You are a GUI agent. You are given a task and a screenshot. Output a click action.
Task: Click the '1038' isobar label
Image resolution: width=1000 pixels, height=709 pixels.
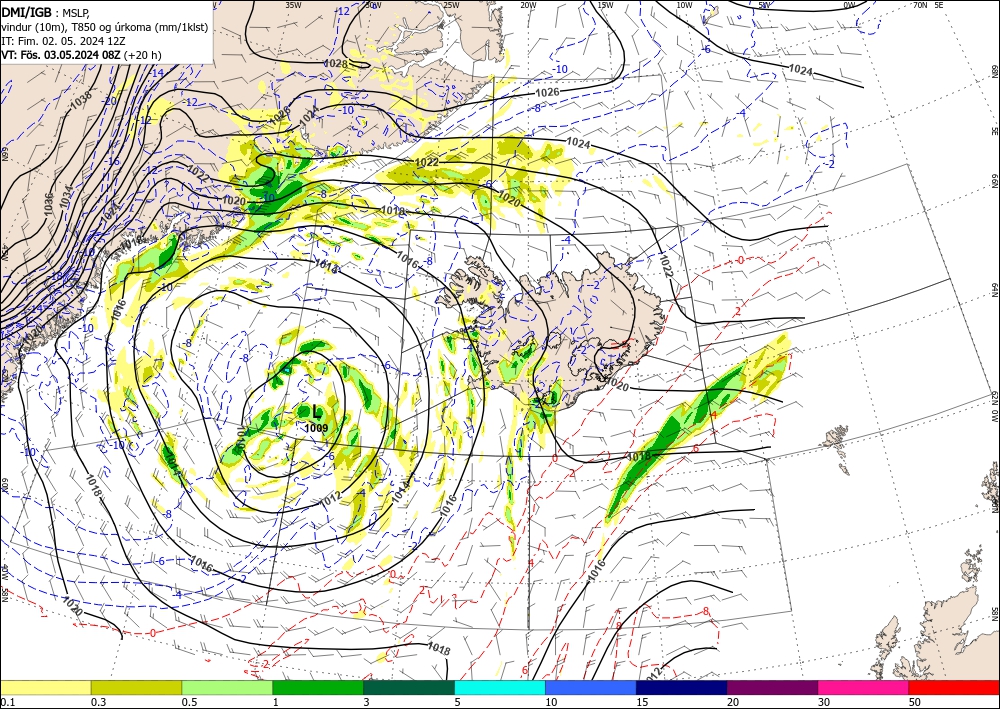point(83,101)
